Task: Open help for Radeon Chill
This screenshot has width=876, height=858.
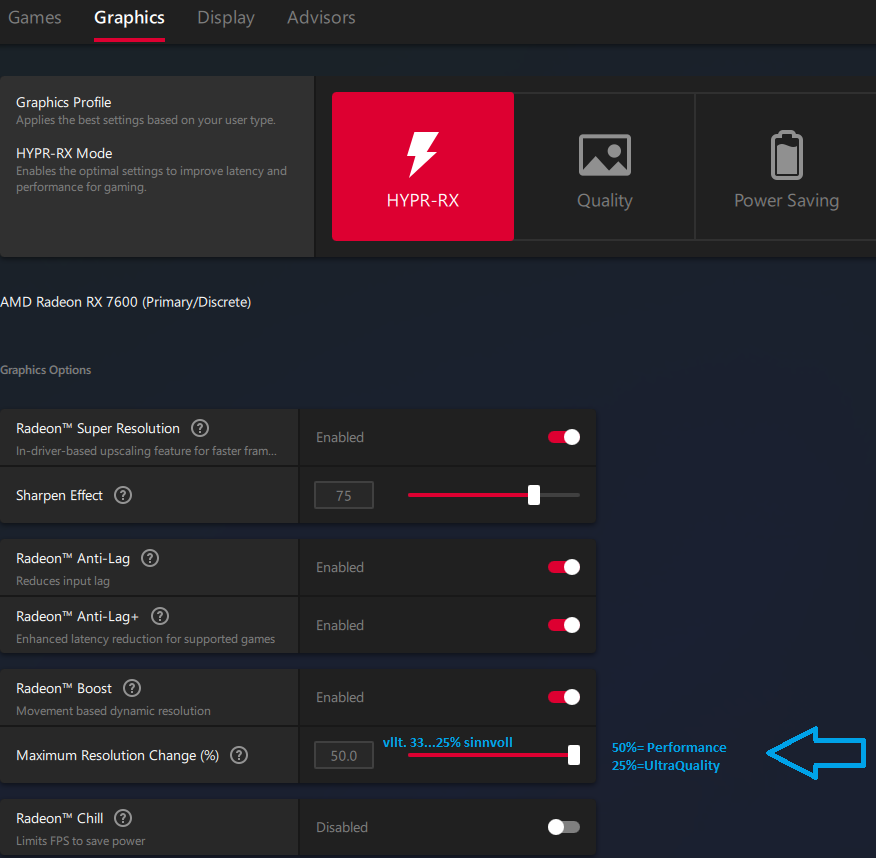Action: click(x=123, y=818)
